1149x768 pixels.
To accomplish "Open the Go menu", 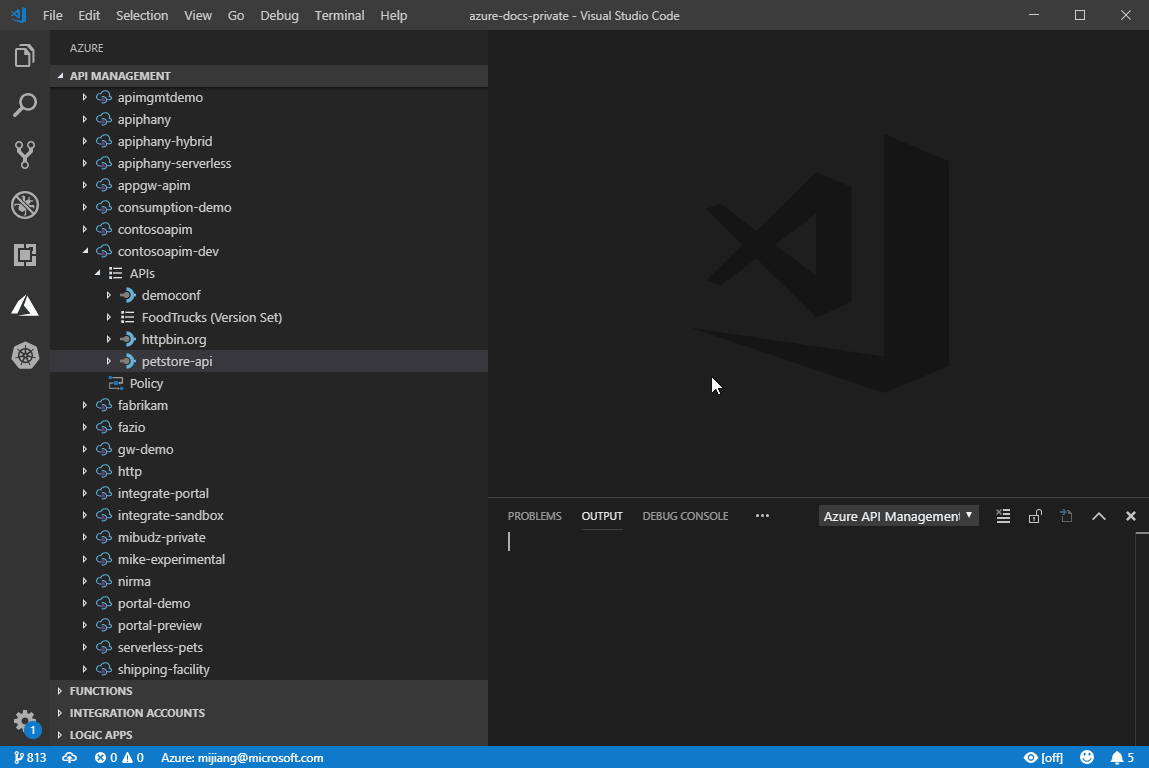I will click(236, 15).
